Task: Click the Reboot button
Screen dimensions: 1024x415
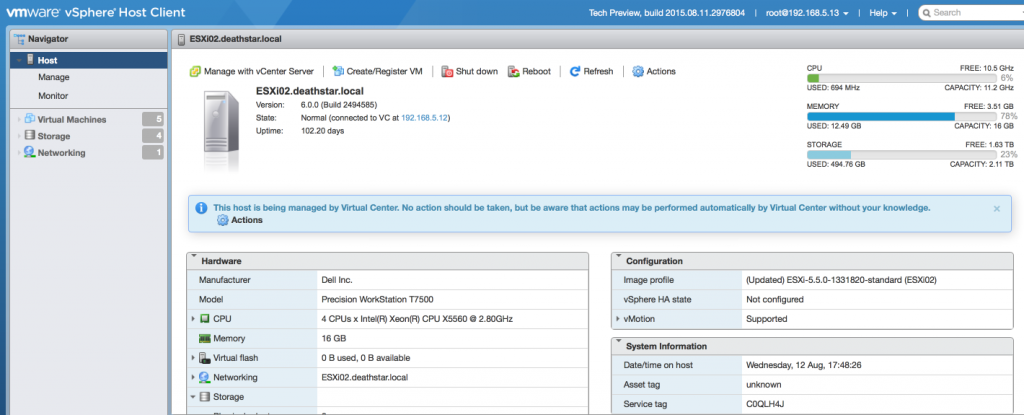Action: coord(529,71)
